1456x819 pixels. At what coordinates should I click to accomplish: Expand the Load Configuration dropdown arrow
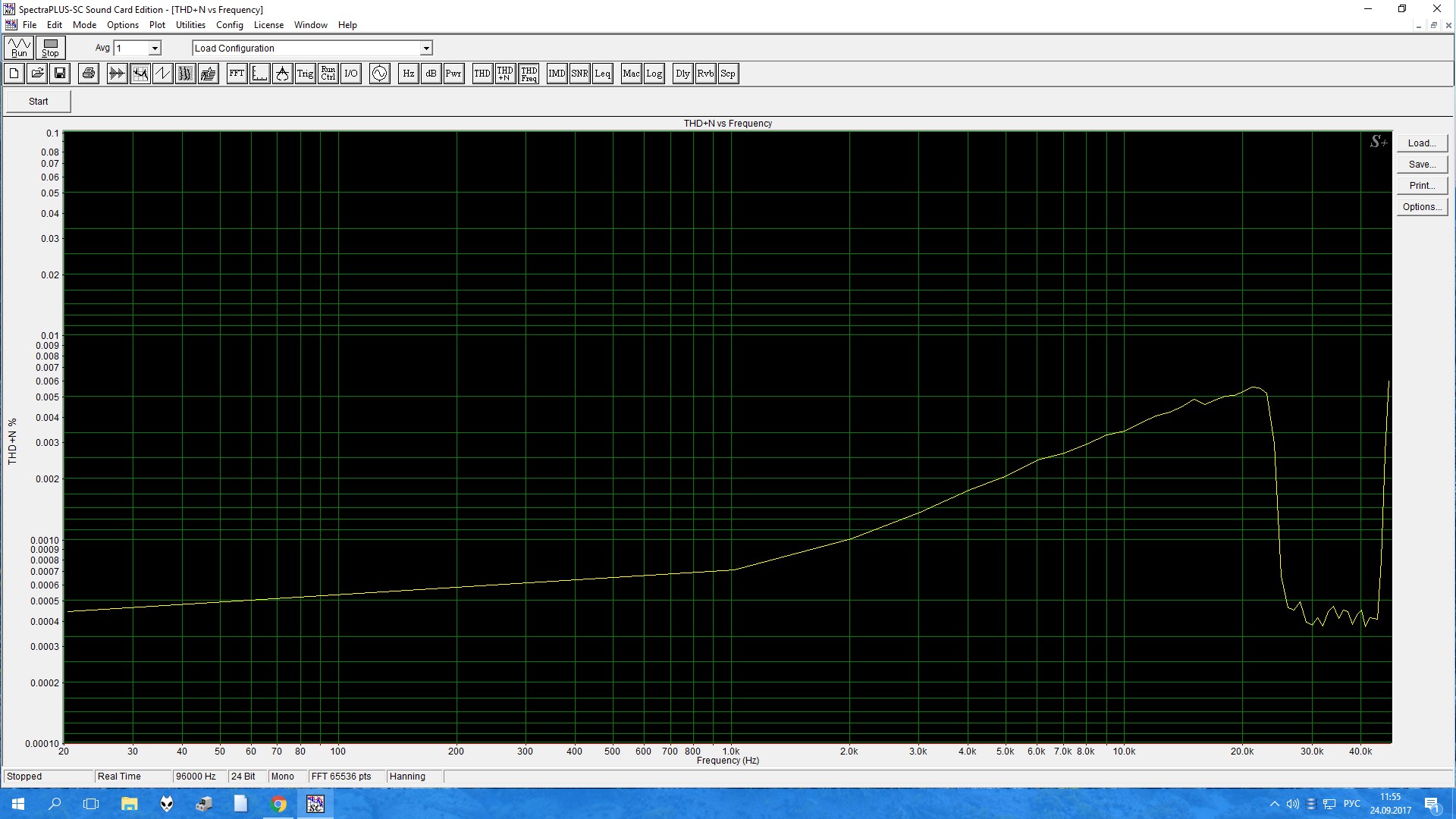pyautogui.click(x=426, y=49)
